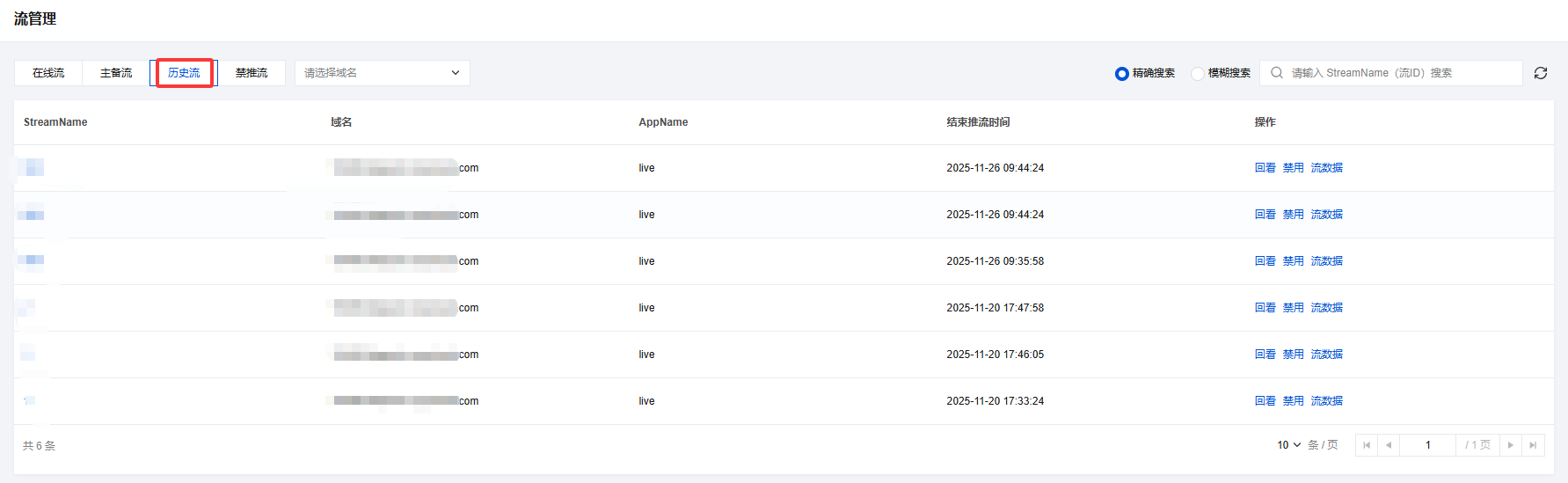Open the 请选择域名 domain dropdown

[382, 73]
